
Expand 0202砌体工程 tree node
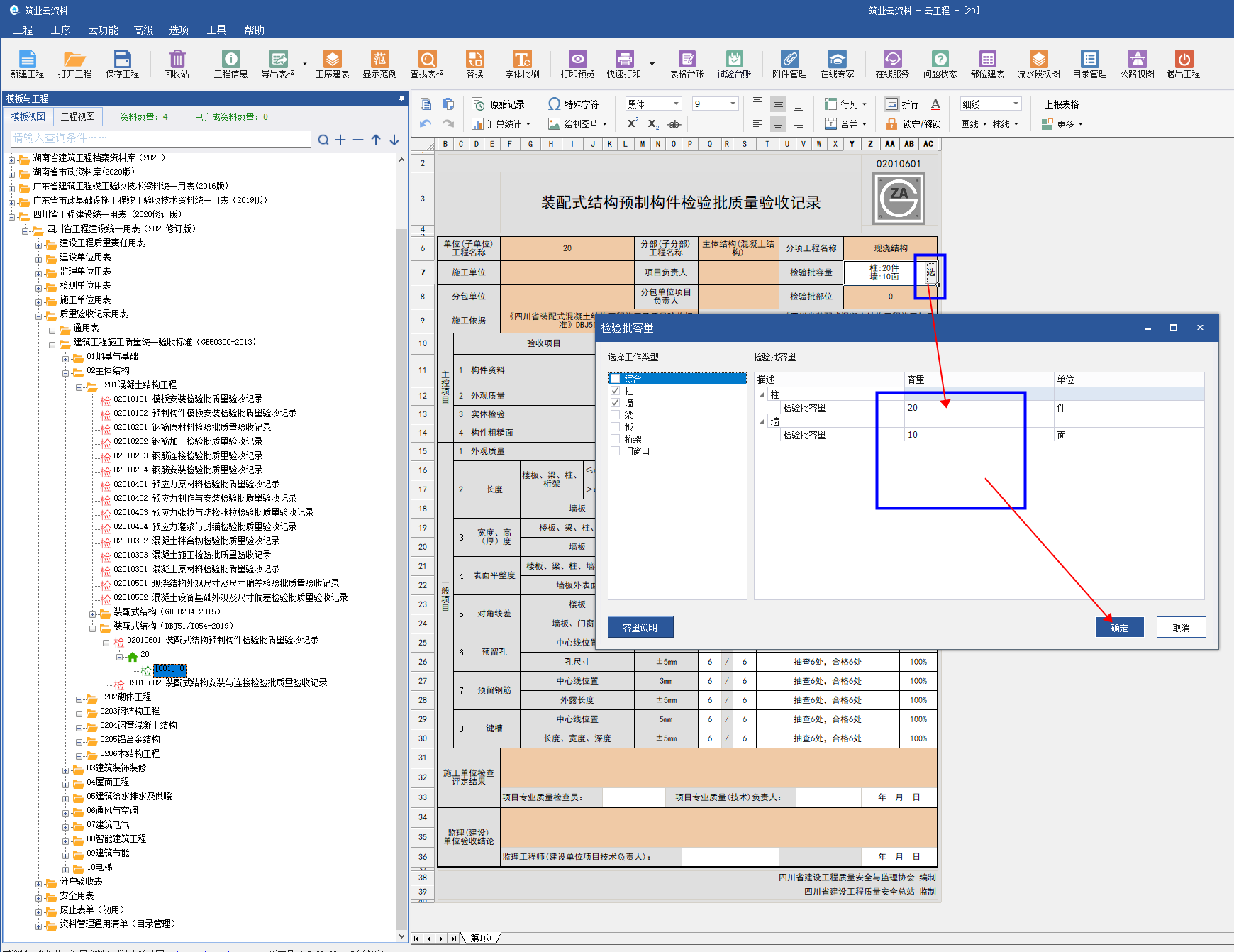(x=79, y=699)
